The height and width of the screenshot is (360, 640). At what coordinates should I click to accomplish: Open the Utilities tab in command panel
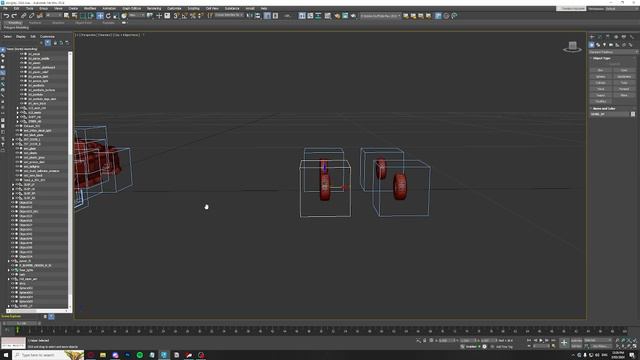click(x=631, y=37)
